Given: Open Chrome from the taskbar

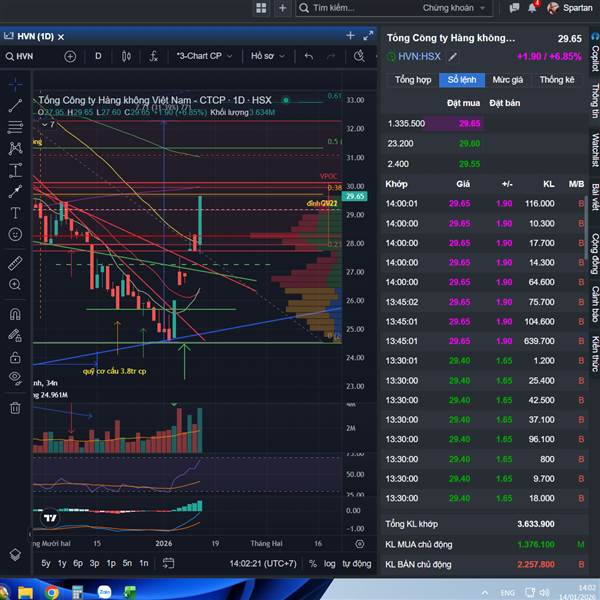Looking at the screenshot, I should [x=51, y=593].
